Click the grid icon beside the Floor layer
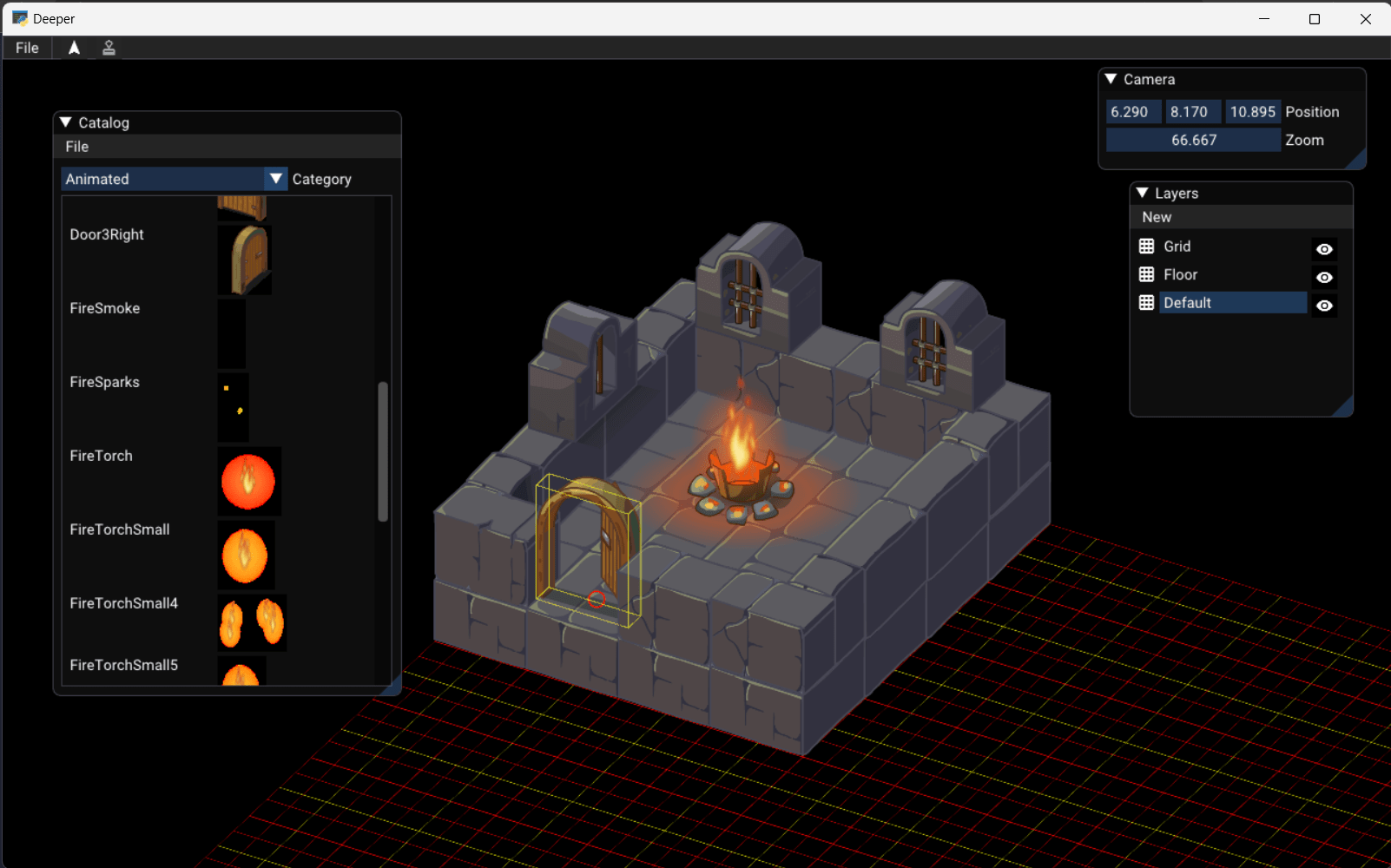Viewport: 1391px width, 868px height. pos(1145,275)
